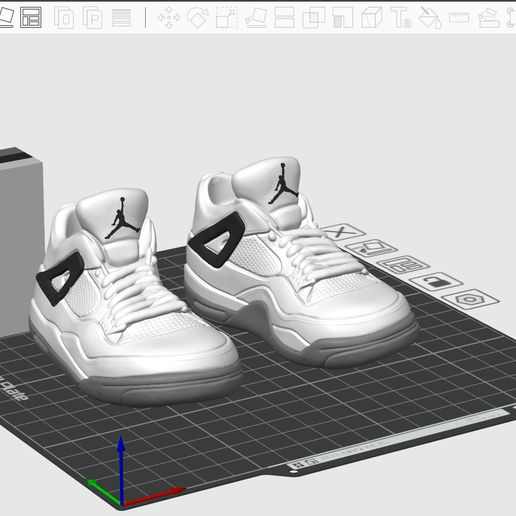This screenshot has height=516, width=516.
Task: Select the Color Painting bucket tool
Action: [x=430, y=18]
